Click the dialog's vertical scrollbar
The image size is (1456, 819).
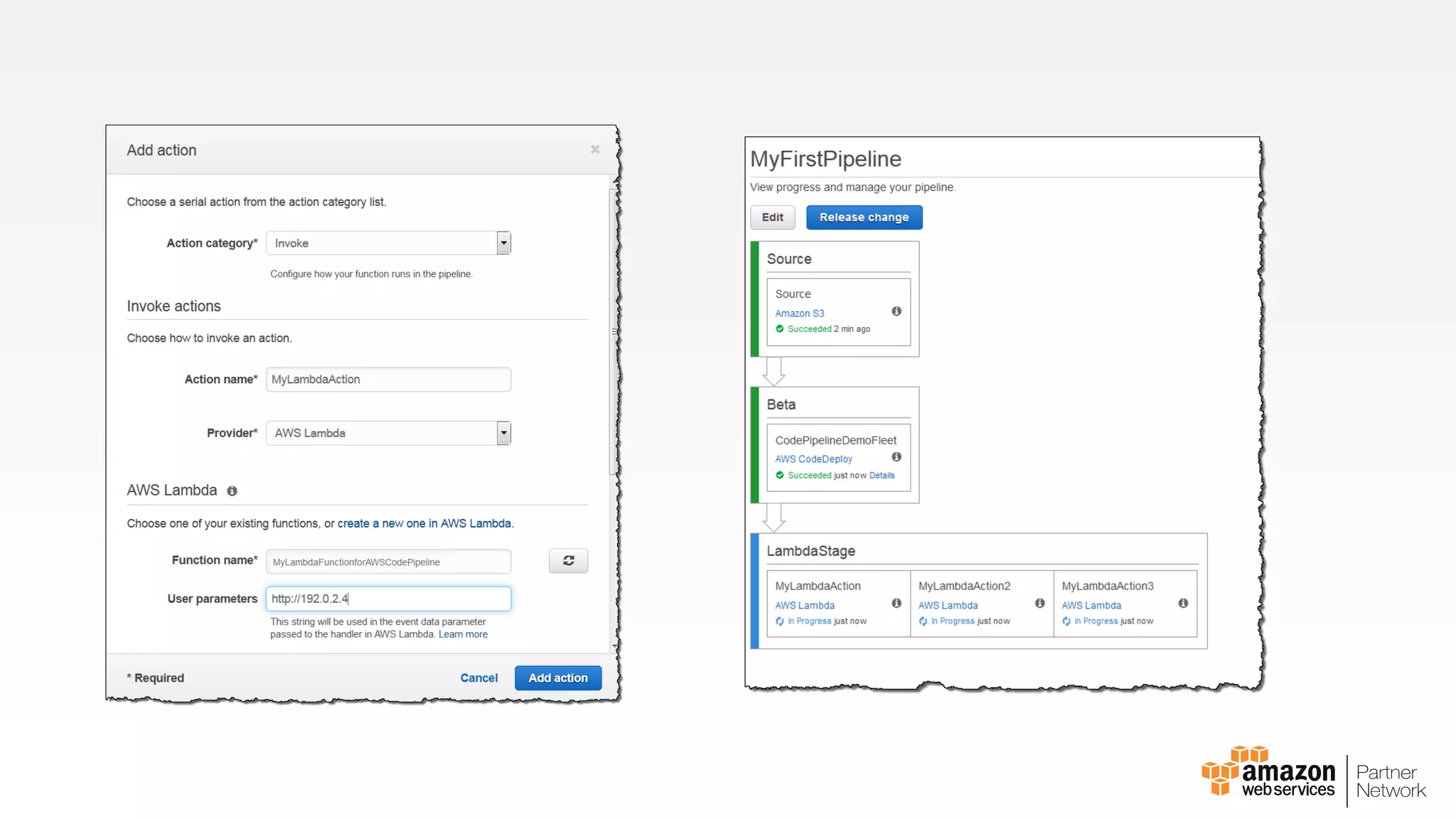(x=614, y=332)
